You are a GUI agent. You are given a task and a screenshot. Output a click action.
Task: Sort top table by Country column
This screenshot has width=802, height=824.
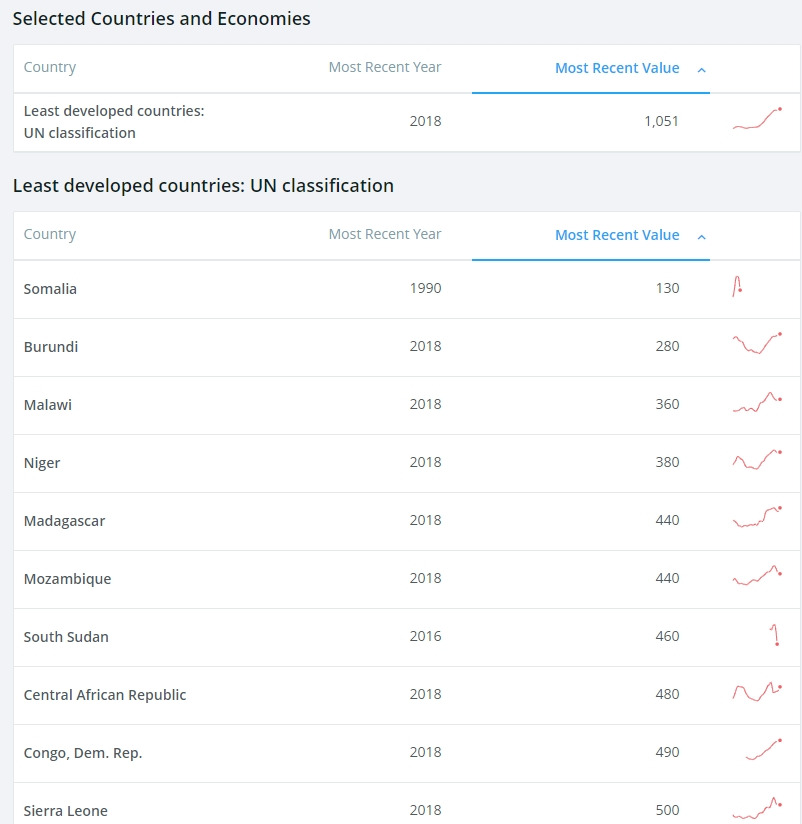click(x=50, y=67)
